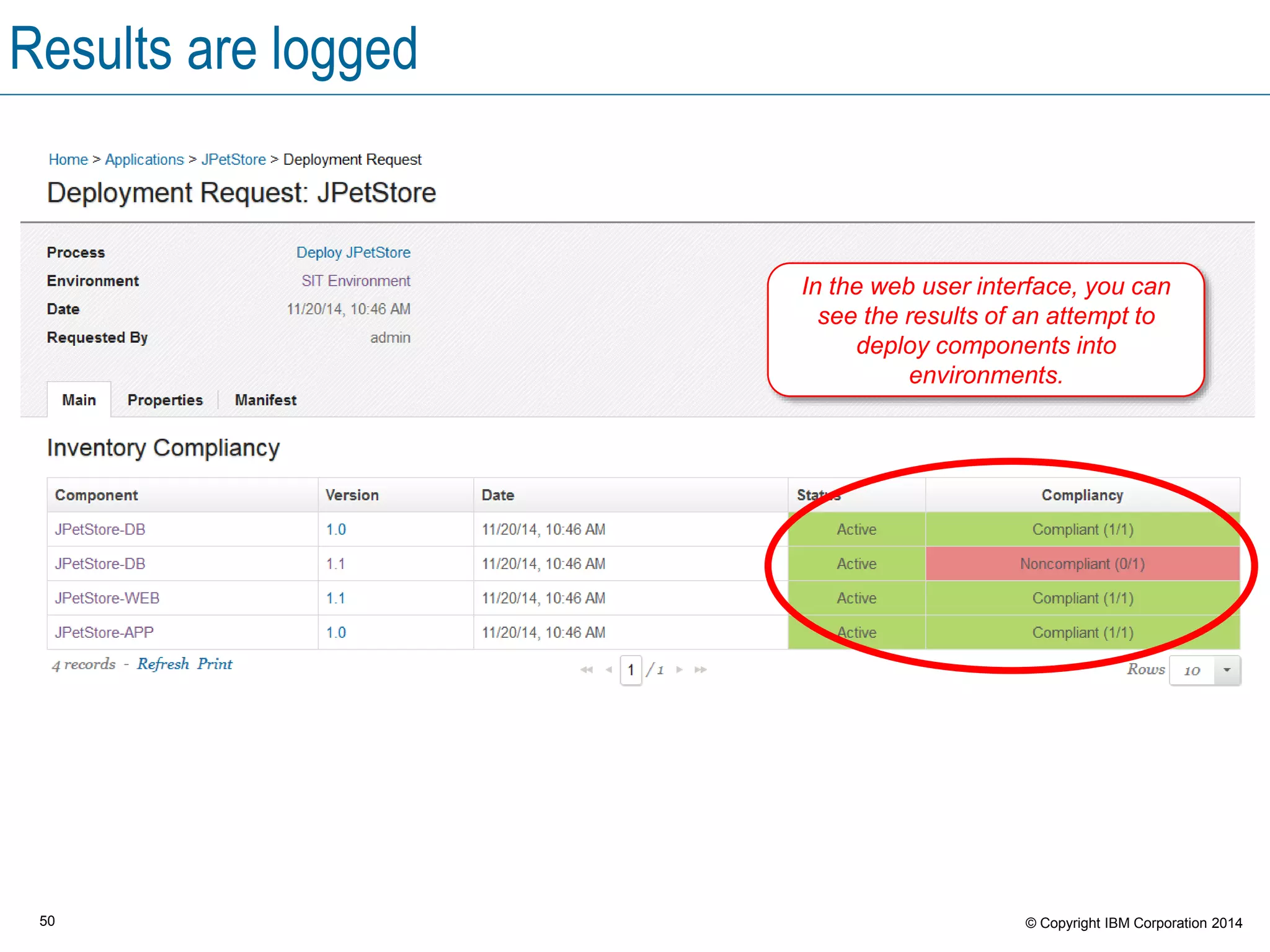Go to first page arrow icon

pos(586,669)
